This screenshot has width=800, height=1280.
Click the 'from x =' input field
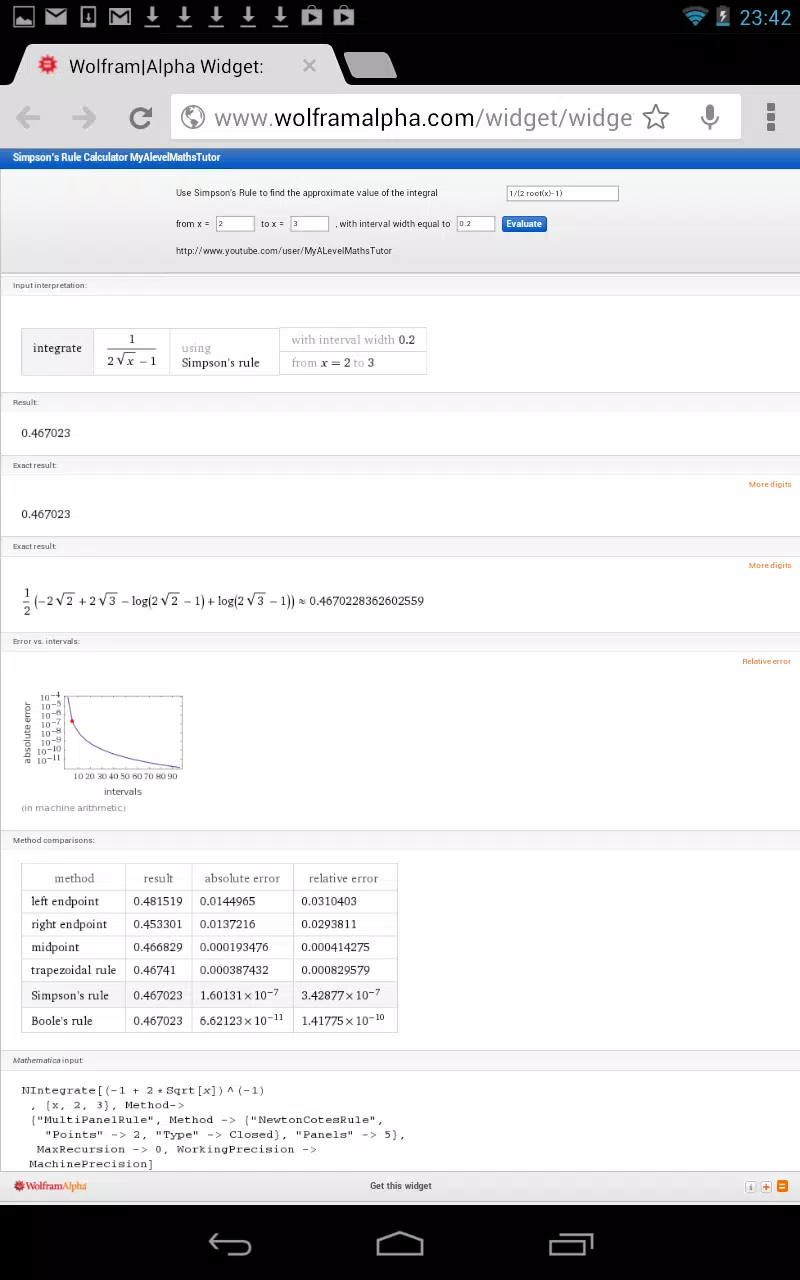pos(235,224)
